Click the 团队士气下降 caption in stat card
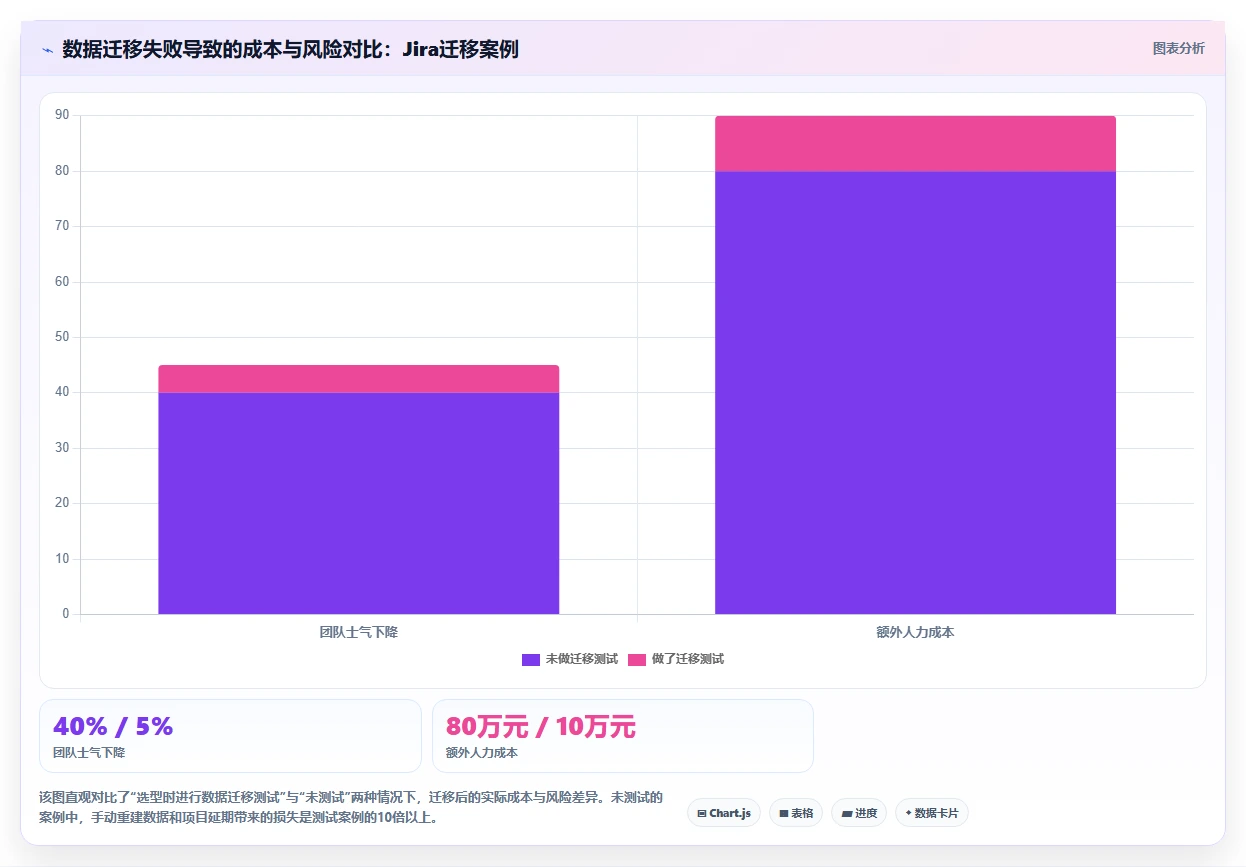This screenshot has height=867, width=1246. pyautogui.click(x=89, y=752)
